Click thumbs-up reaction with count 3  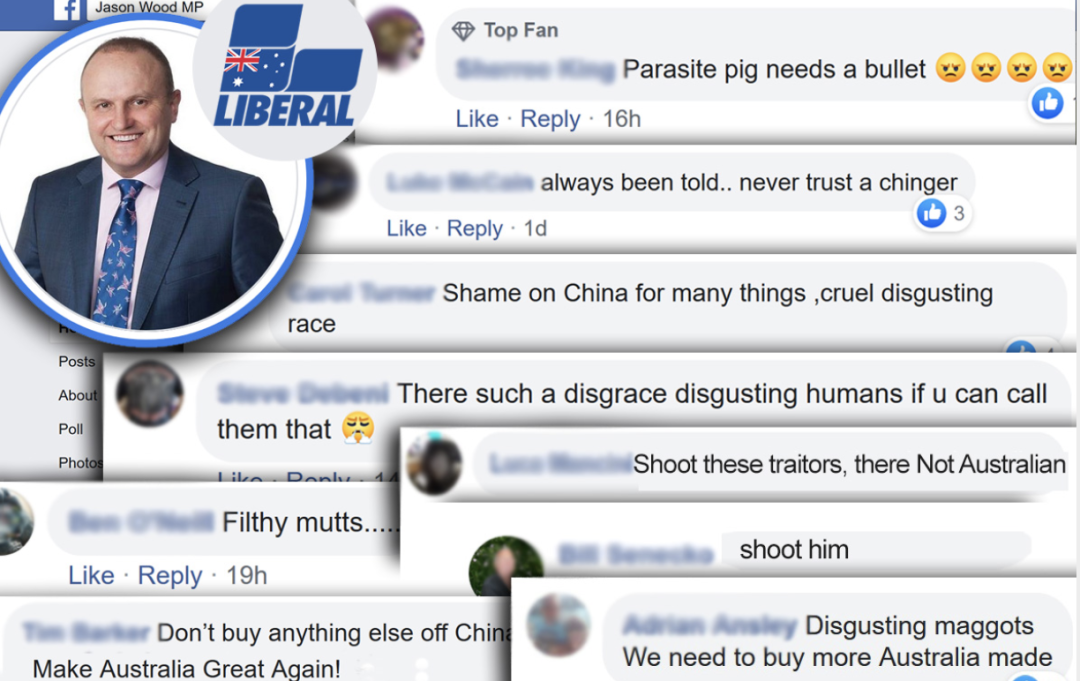click(x=931, y=213)
